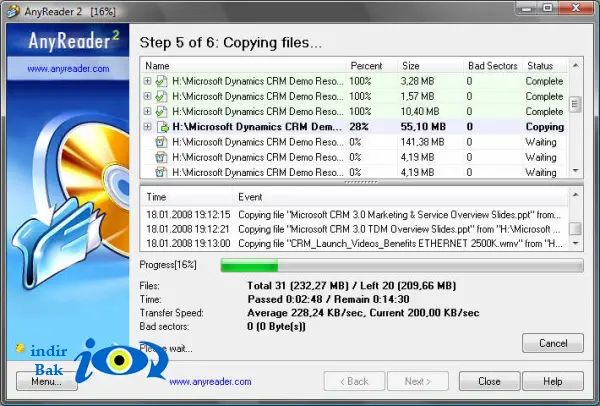Close the AnyReader 2 window with the X
The height and width of the screenshot is (406, 600).
tap(576, 8)
